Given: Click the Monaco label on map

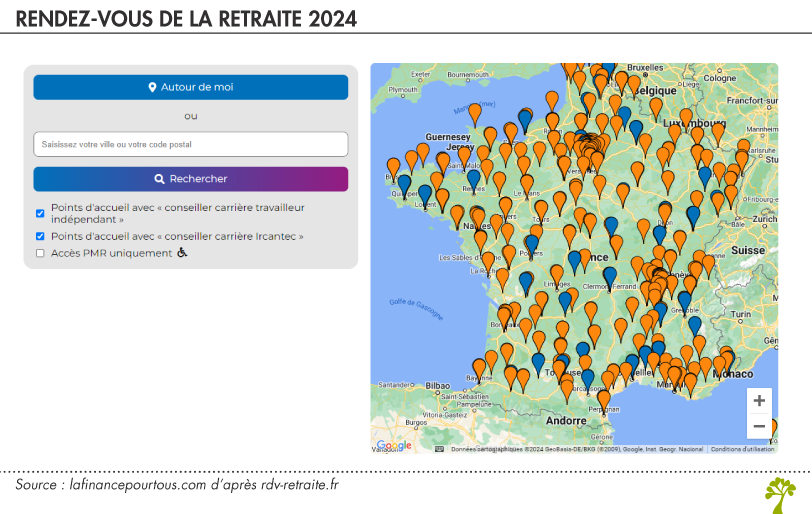Looking at the screenshot, I should click(733, 374).
